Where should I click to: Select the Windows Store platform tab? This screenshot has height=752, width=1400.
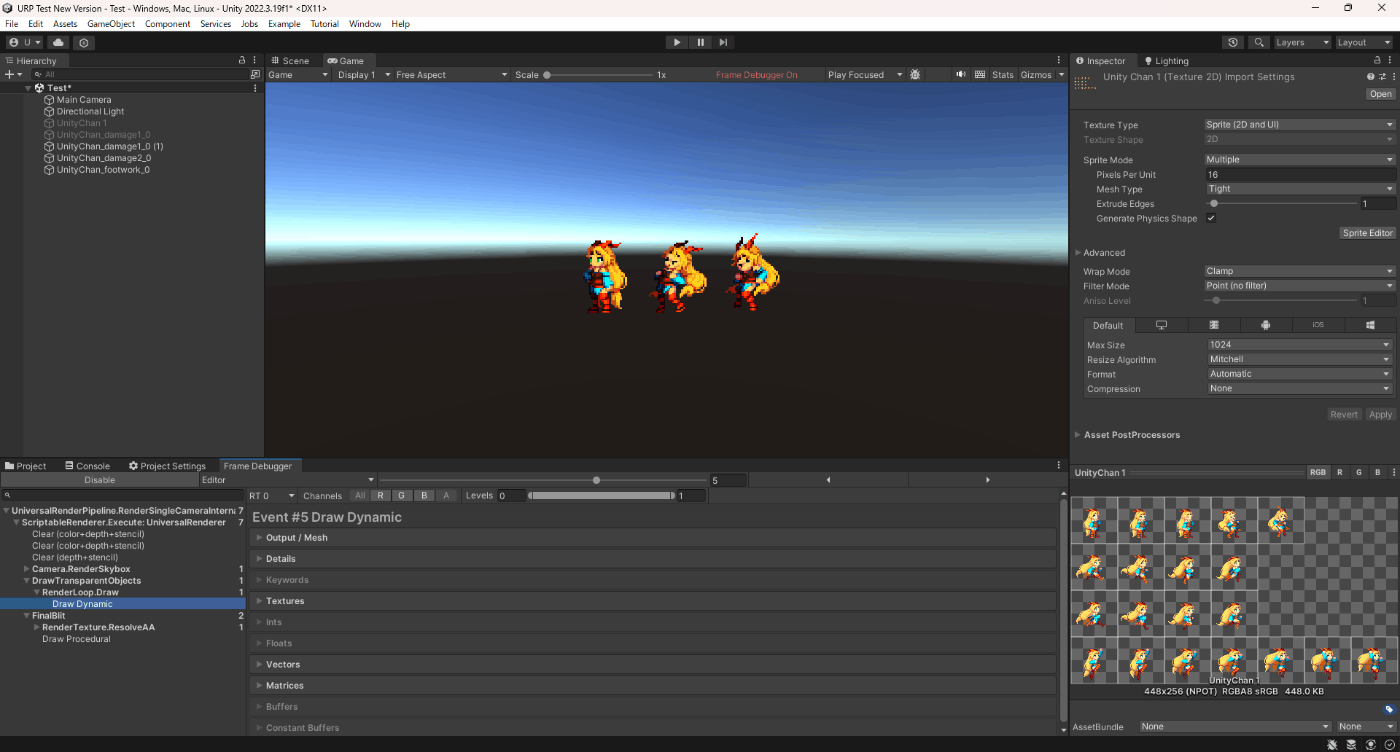tap(1369, 325)
